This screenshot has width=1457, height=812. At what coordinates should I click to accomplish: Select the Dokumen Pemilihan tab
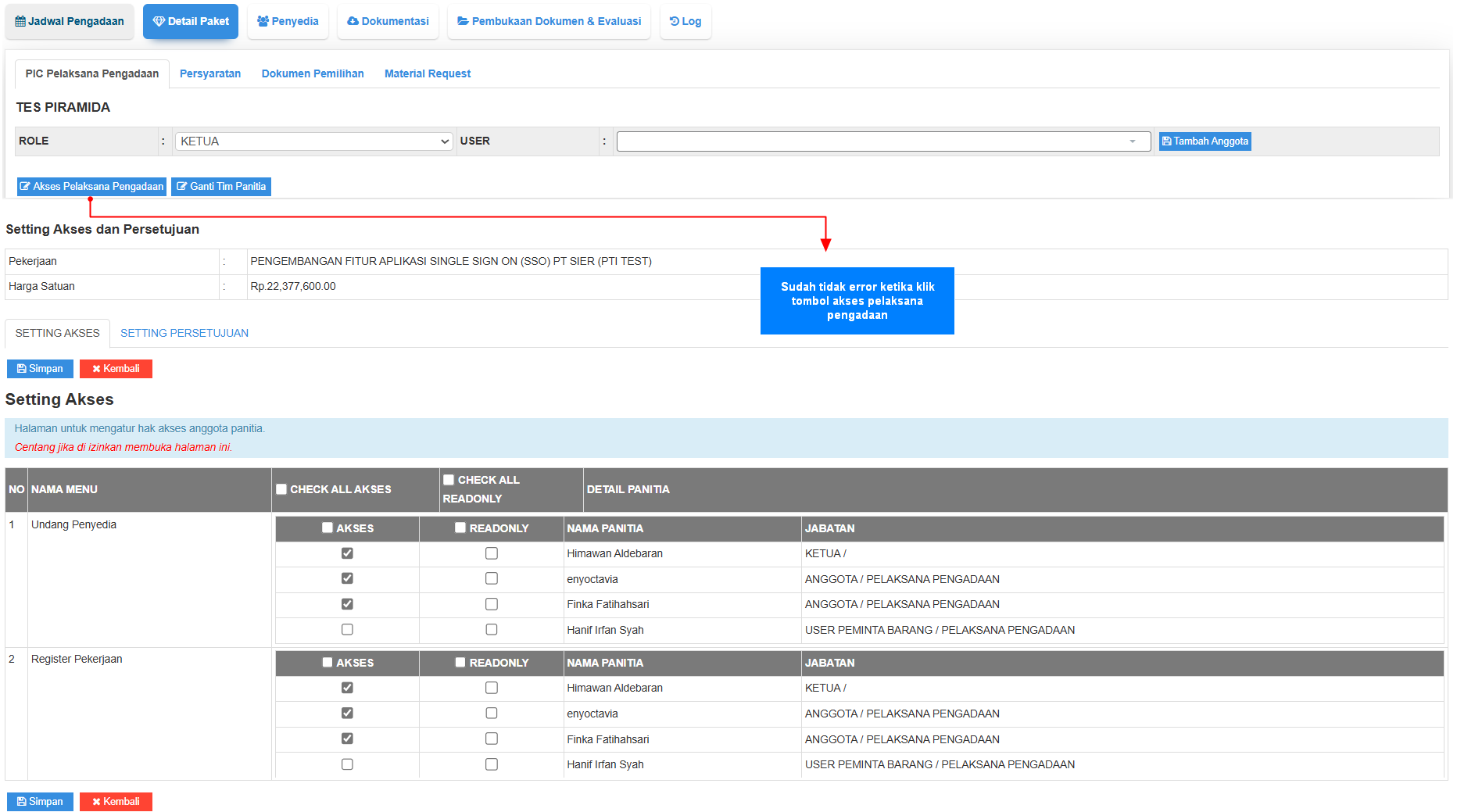pos(313,73)
